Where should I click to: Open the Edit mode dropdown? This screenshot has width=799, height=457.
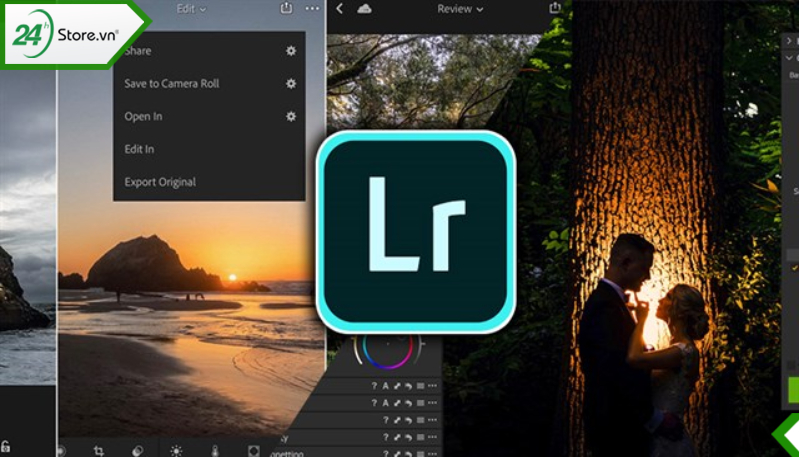click(x=191, y=9)
